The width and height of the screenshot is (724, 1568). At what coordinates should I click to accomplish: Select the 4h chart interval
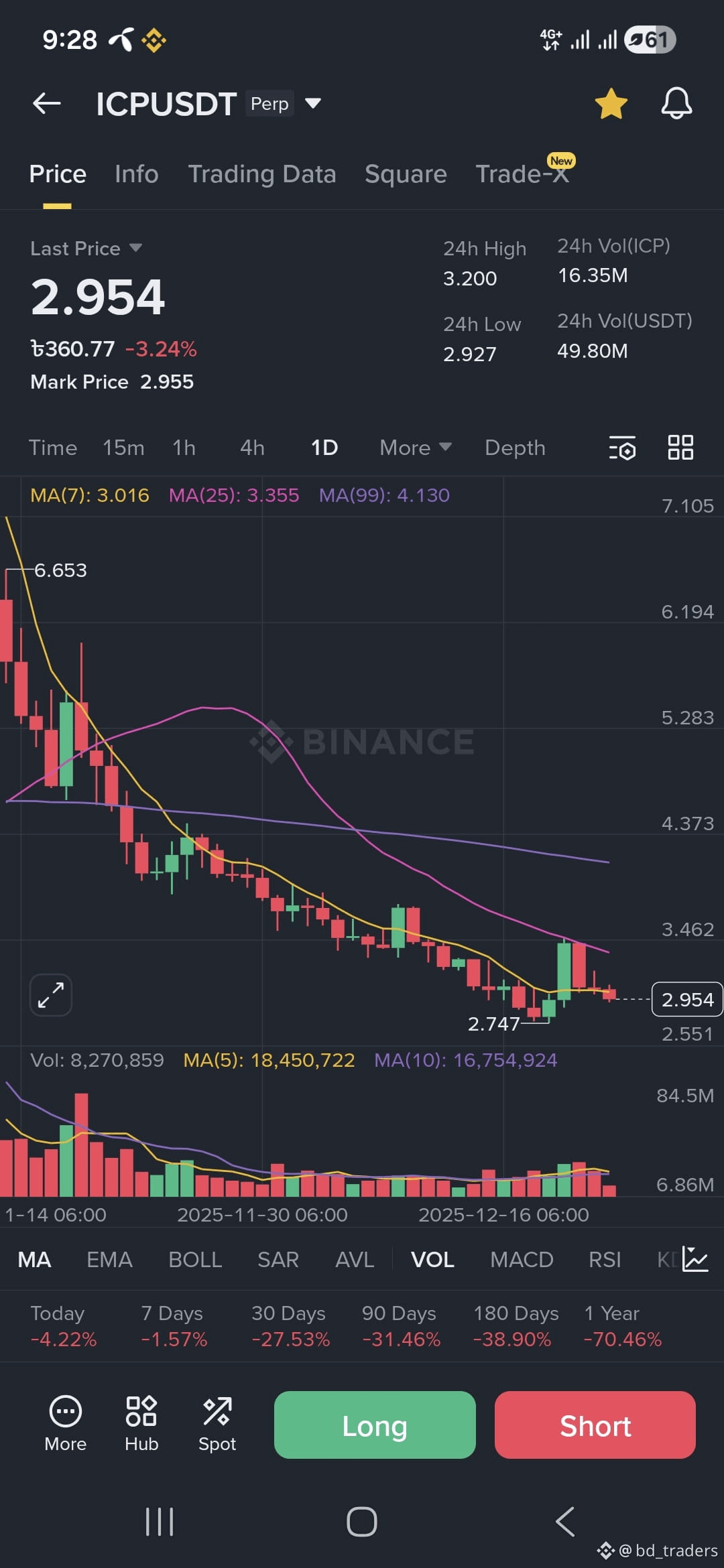coord(253,448)
